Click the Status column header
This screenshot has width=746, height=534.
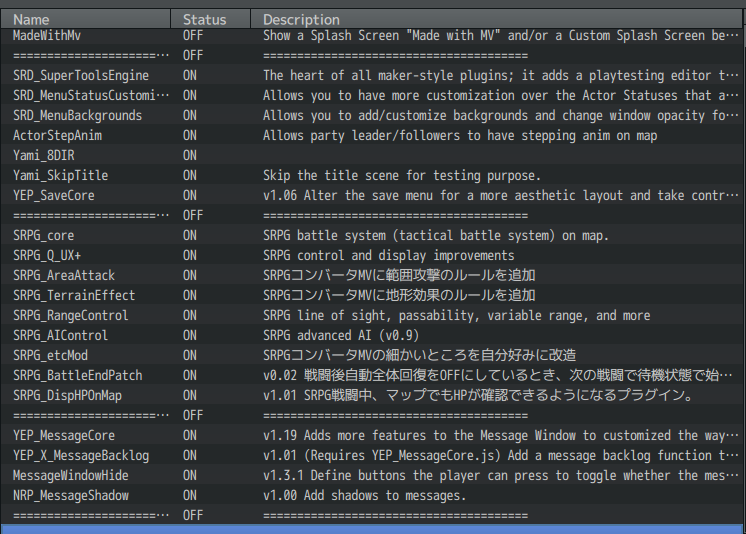(210, 19)
